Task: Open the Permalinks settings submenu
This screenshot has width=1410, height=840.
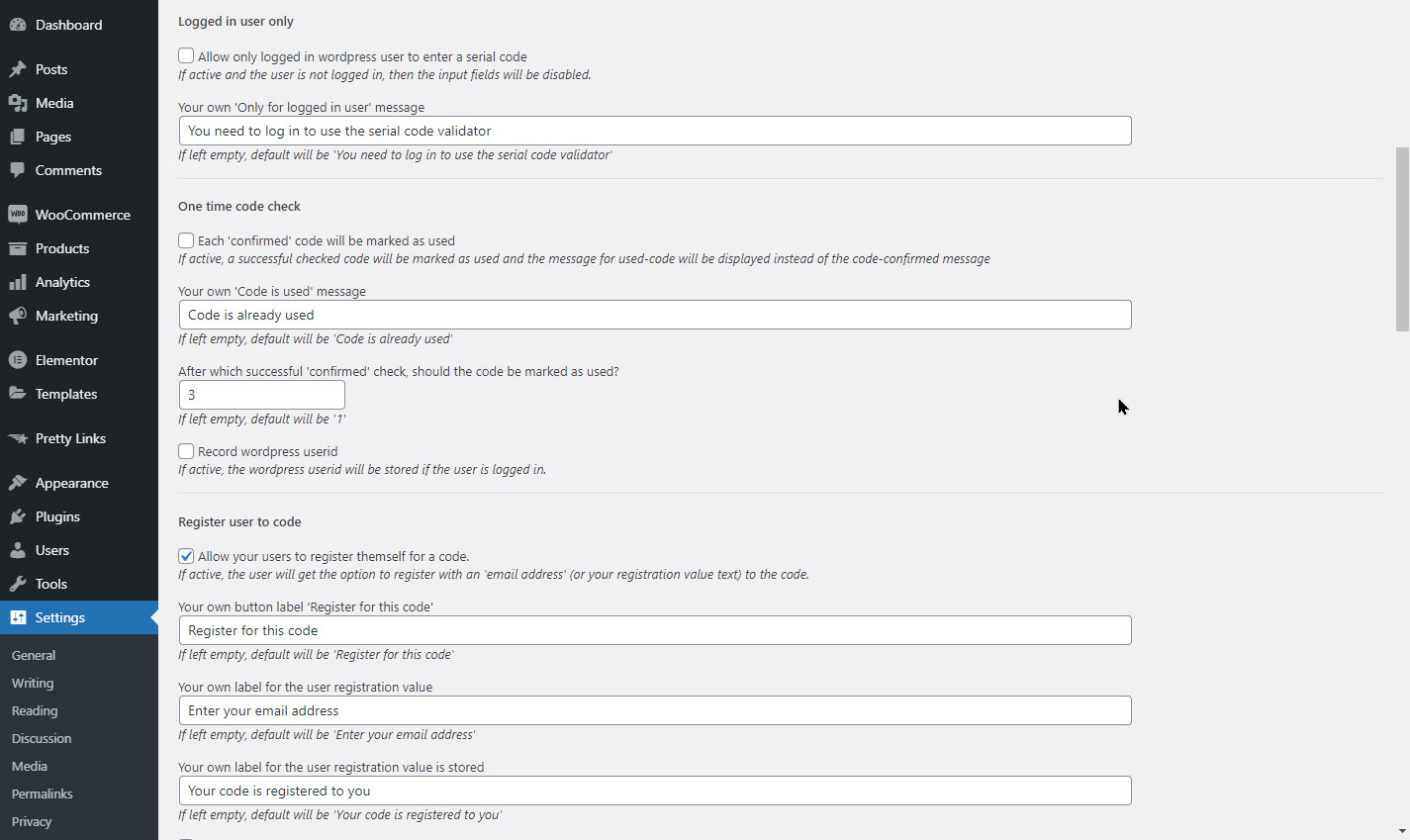Action: coord(43,793)
